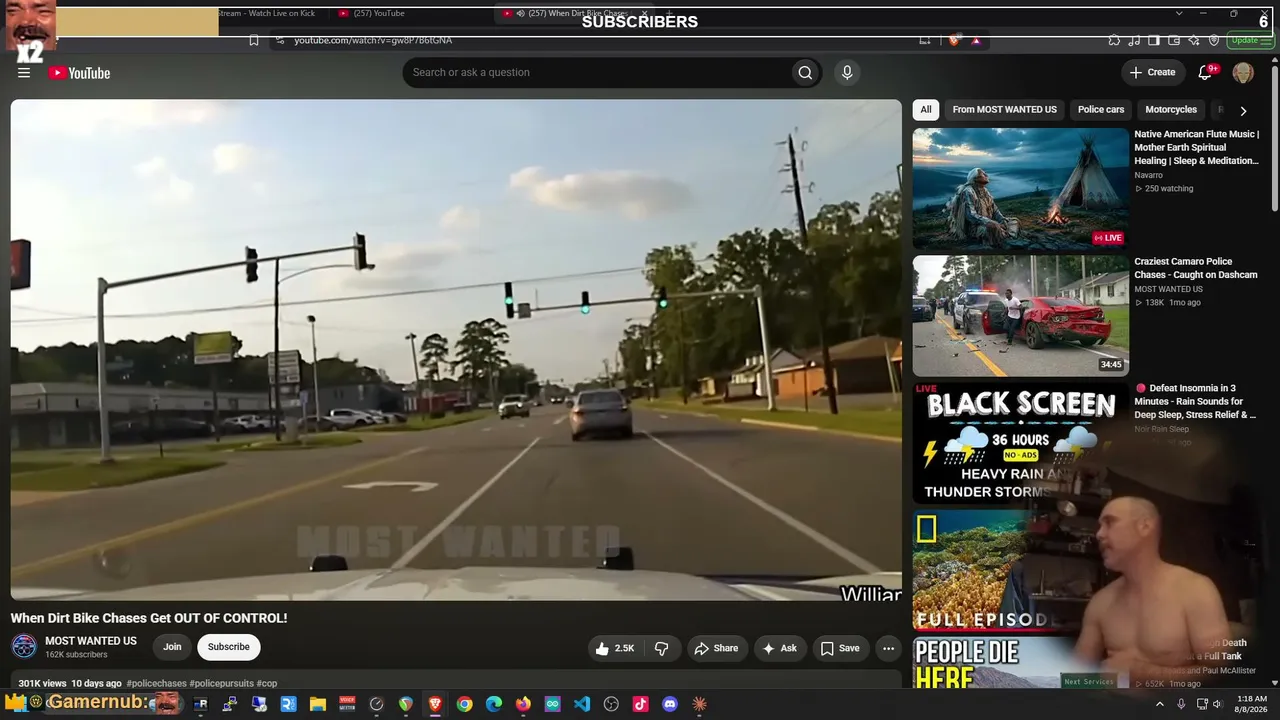Click the main video player
This screenshot has width=1280, height=720.
click(x=456, y=350)
